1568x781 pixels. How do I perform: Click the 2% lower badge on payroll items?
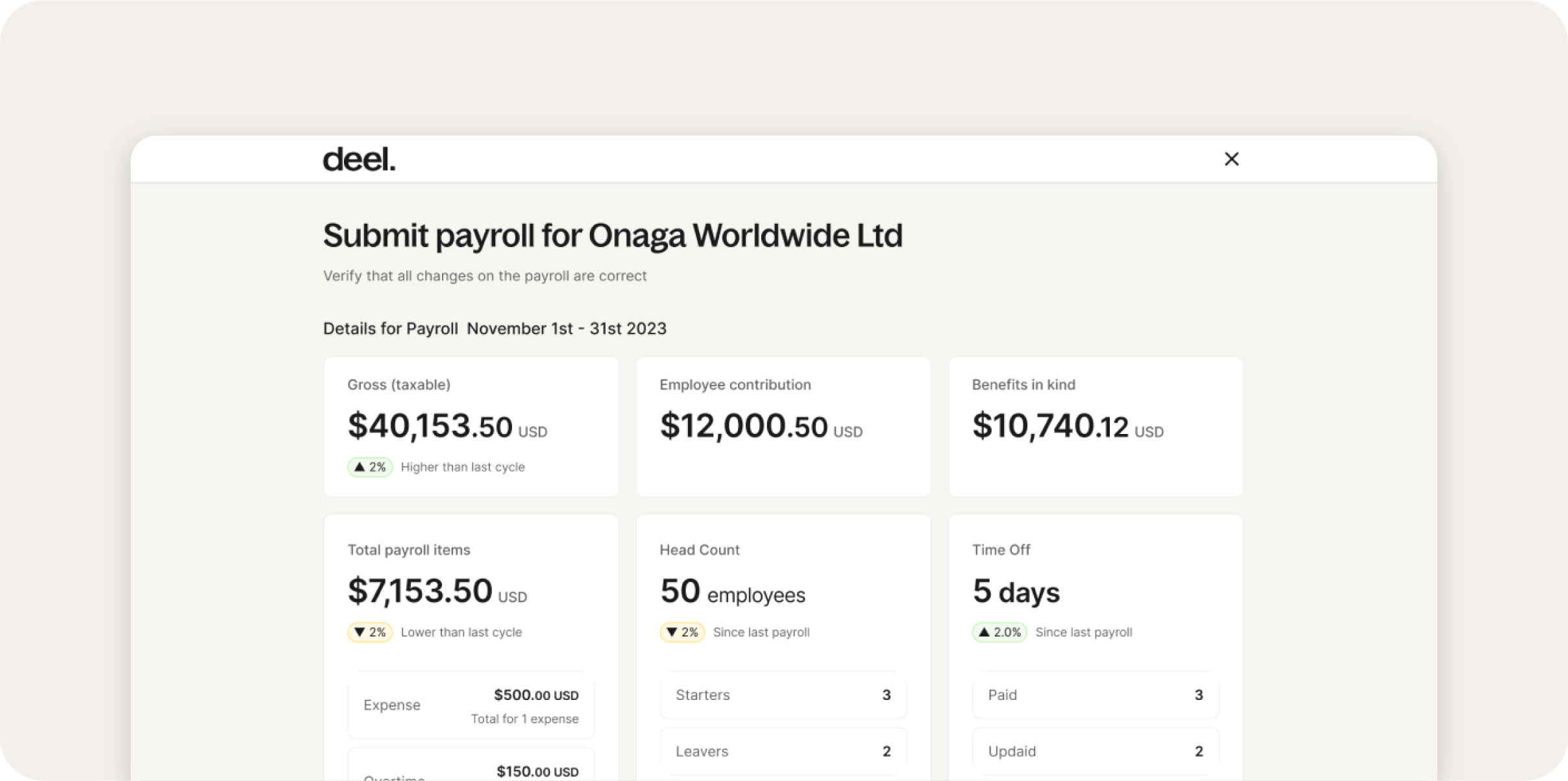click(x=371, y=631)
